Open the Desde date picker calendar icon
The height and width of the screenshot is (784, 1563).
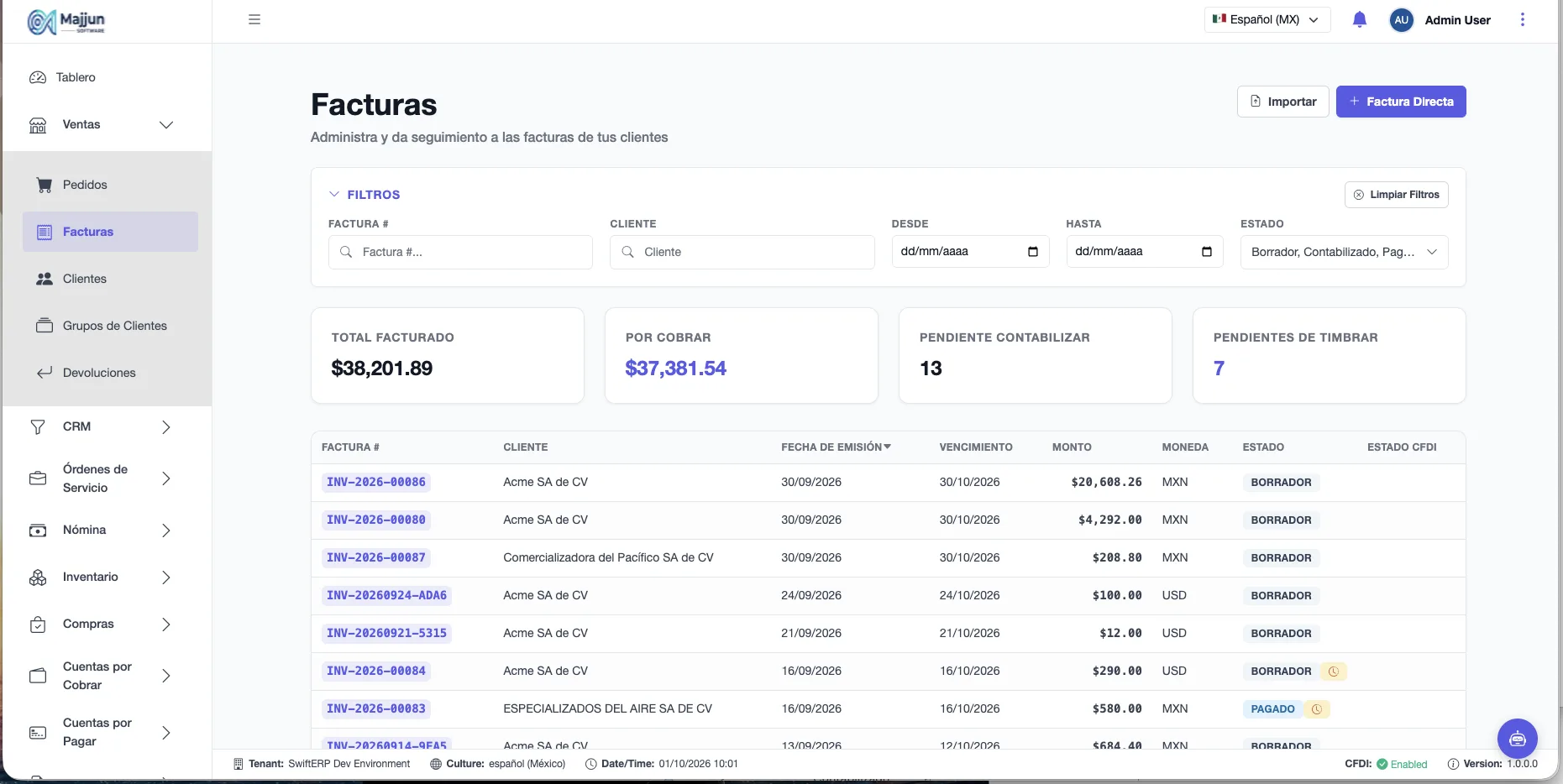click(1032, 252)
